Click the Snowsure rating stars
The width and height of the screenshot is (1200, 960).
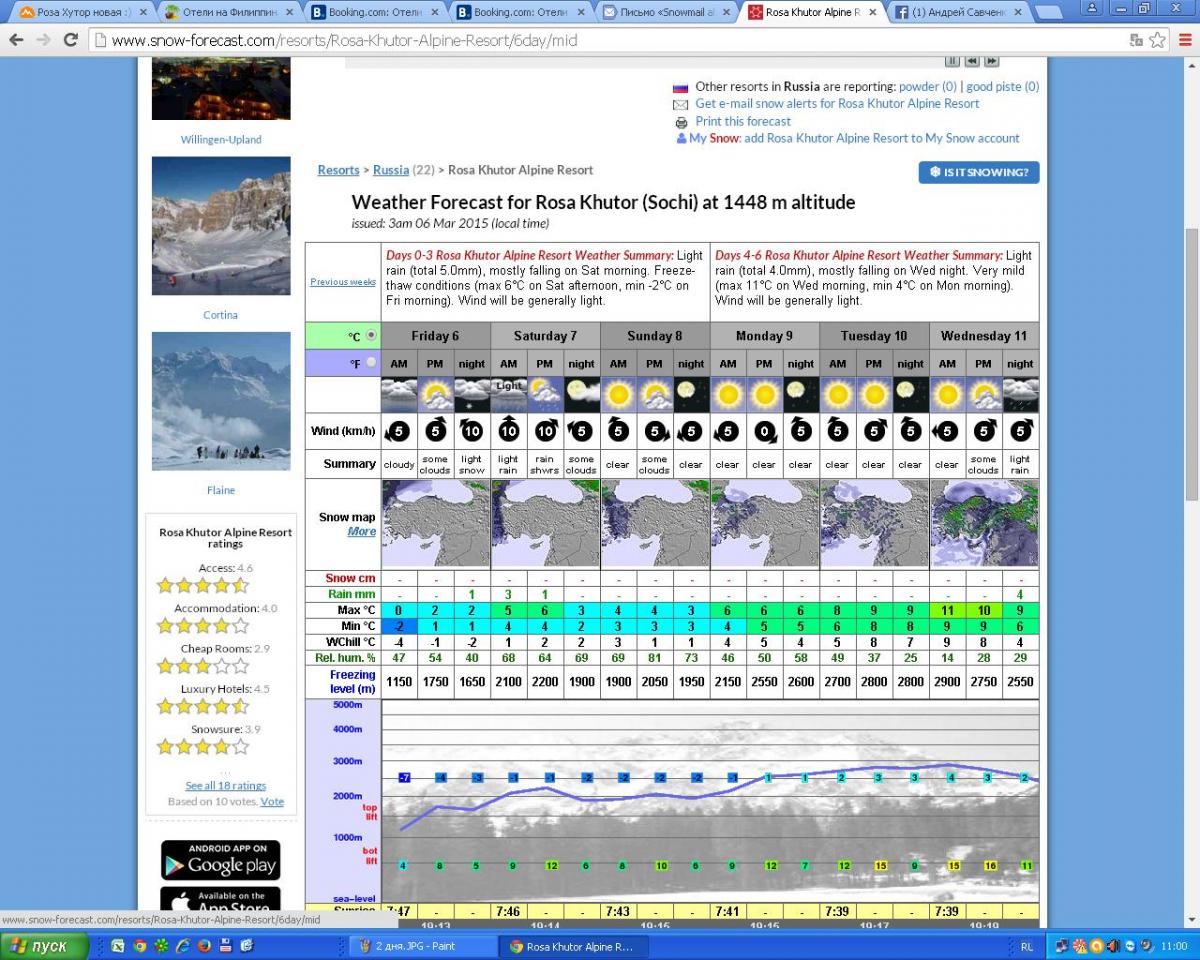[203, 747]
